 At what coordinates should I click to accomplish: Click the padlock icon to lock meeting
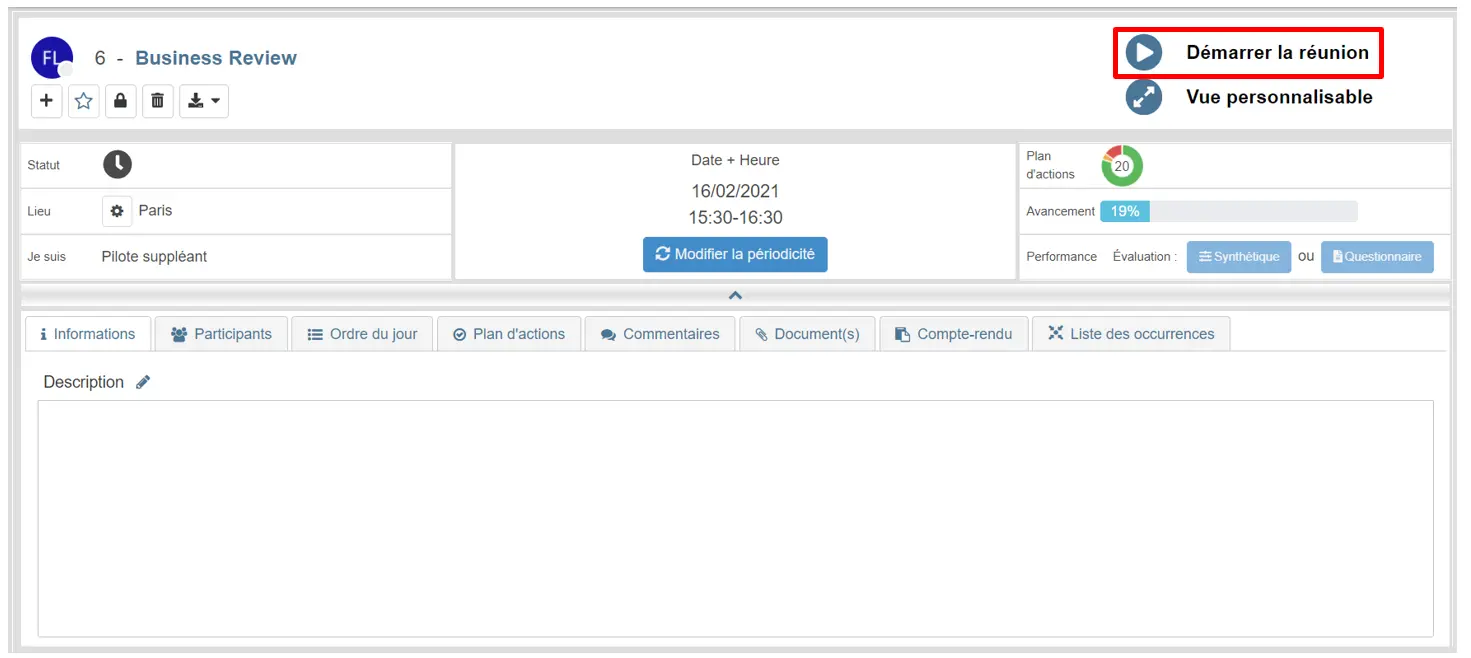click(121, 101)
